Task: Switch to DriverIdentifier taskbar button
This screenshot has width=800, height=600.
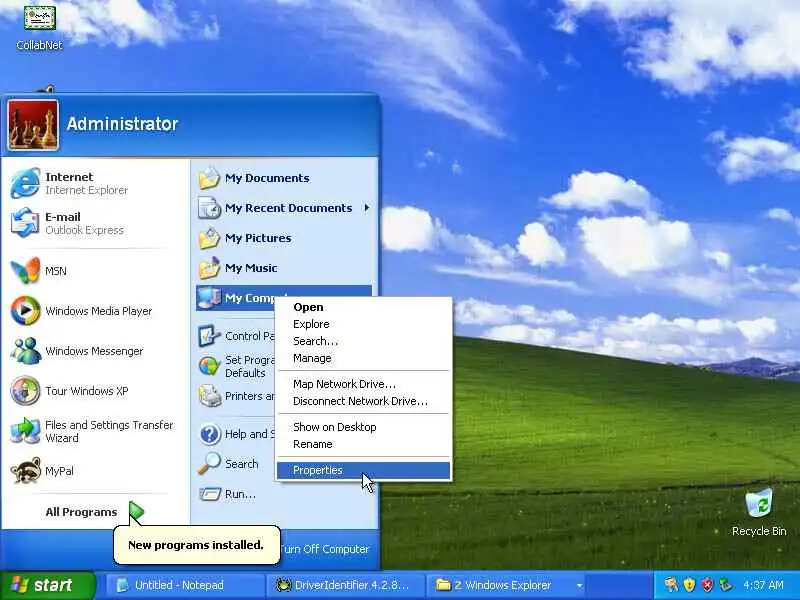Action: (x=345, y=585)
